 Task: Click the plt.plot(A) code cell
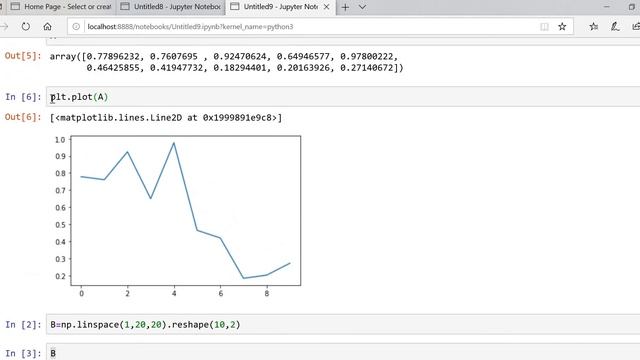pyautogui.click(x=343, y=97)
